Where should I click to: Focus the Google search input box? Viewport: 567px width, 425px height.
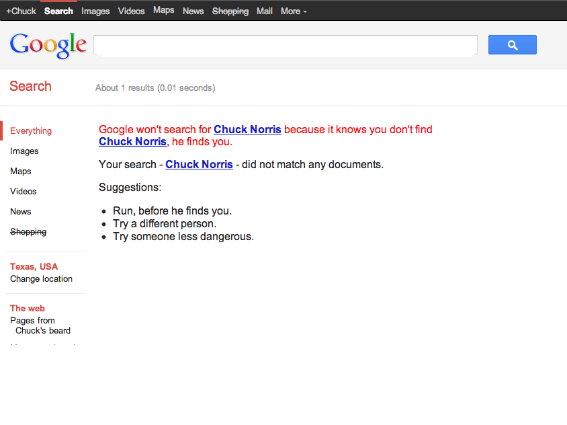click(285, 45)
